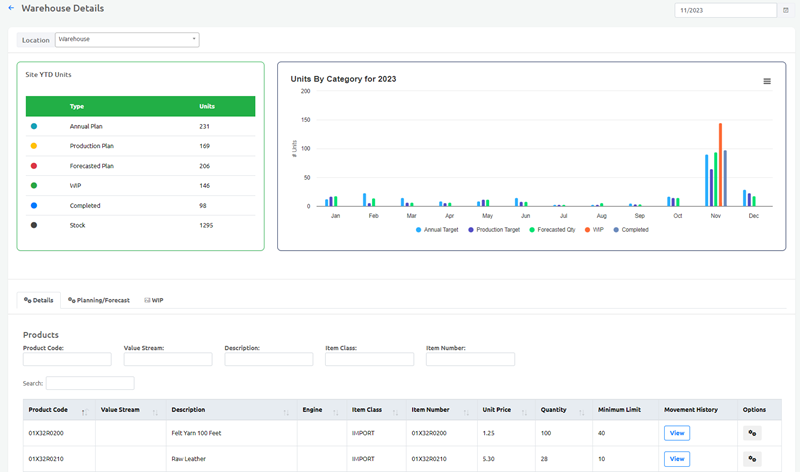800x472 pixels.
Task: Focus the Value Stream filter field
Action: tap(168, 359)
